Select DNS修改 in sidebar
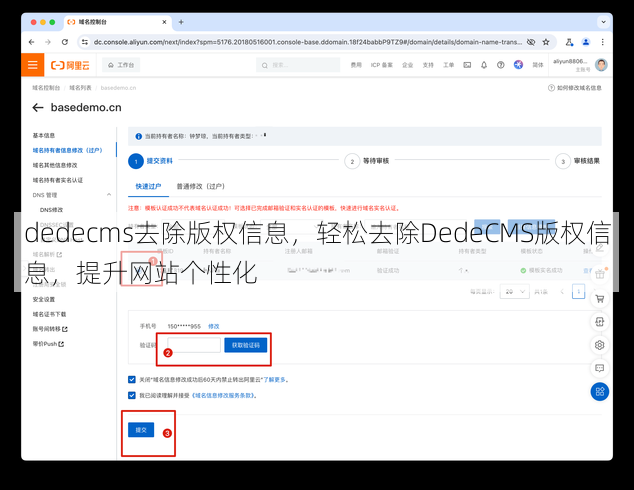Image resolution: width=634 pixels, height=490 pixels. 51,210
